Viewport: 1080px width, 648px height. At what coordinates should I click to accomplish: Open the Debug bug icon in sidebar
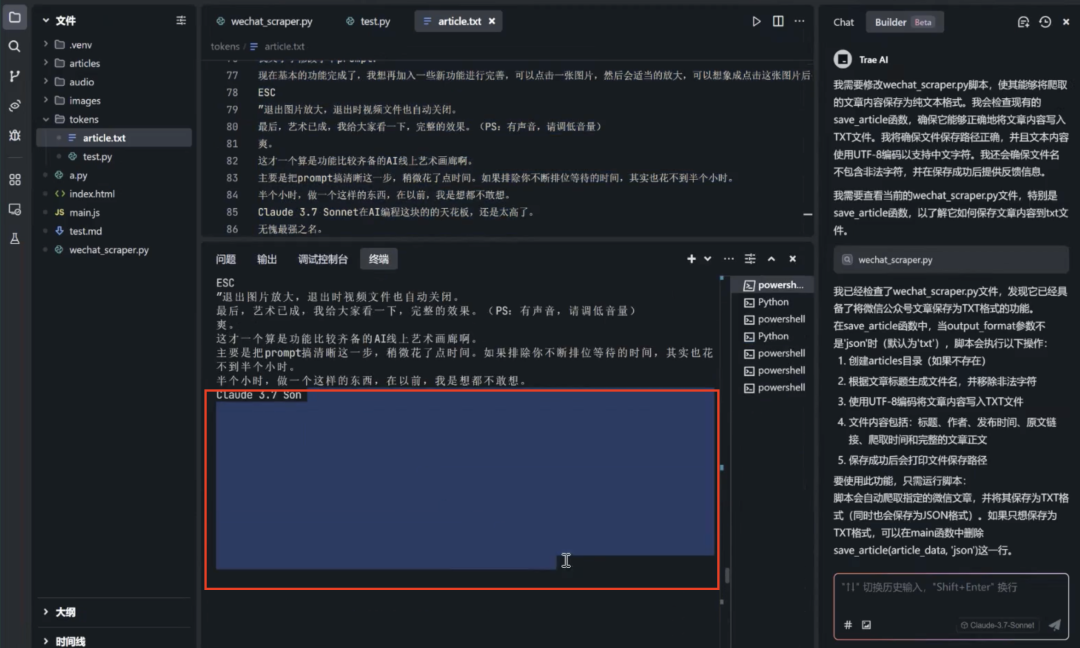[x=14, y=136]
